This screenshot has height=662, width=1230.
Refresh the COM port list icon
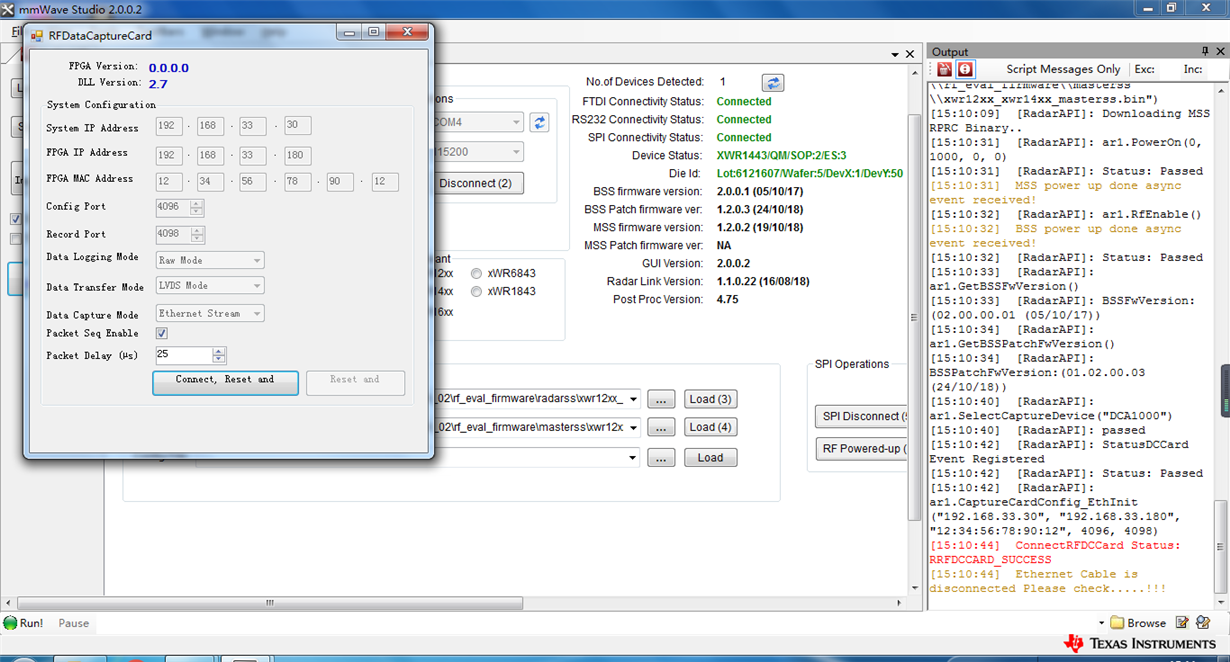click(539, 122)
